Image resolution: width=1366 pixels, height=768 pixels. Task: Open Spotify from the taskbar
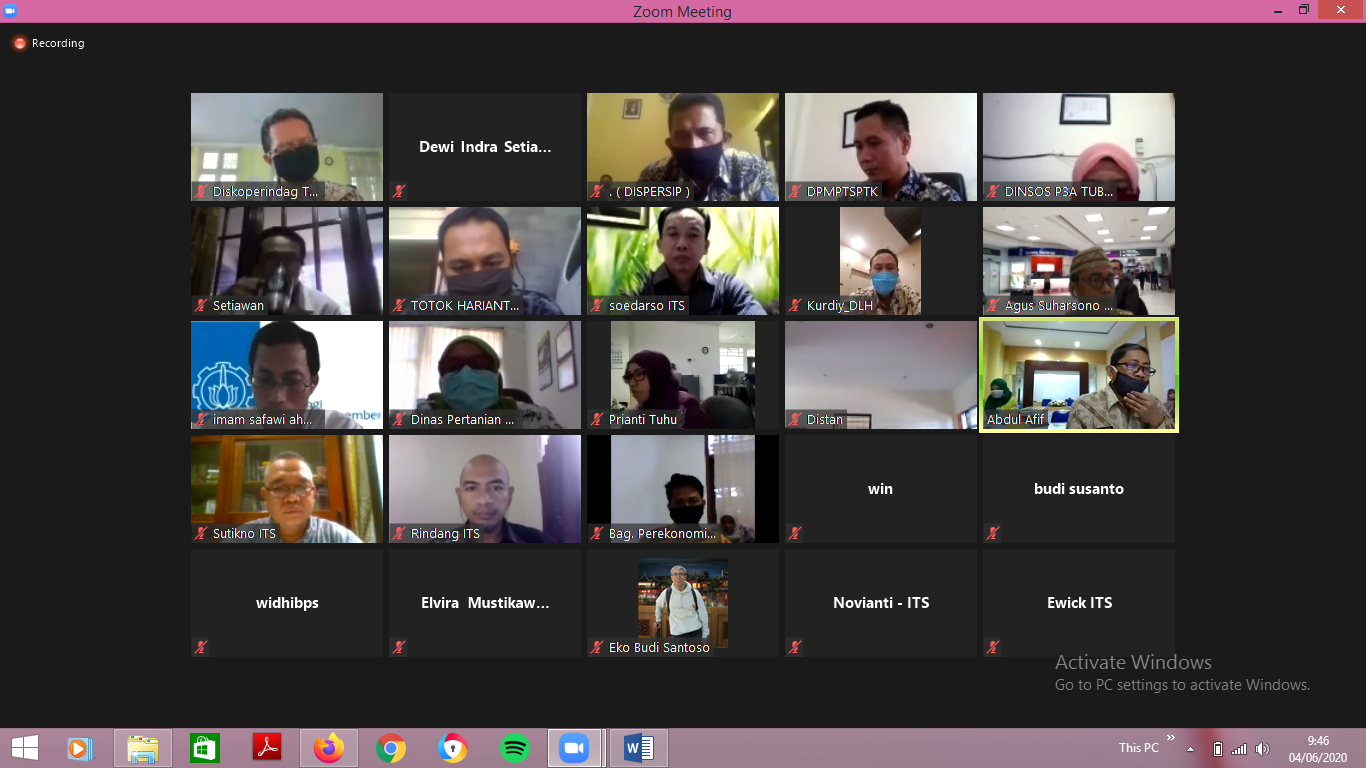click(x=515, y=748)
